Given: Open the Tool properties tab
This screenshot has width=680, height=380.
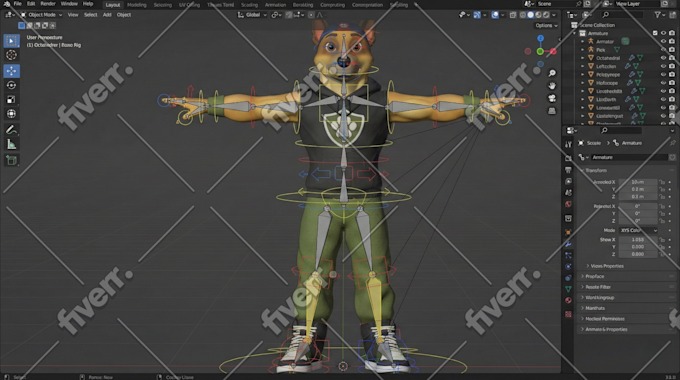Looking at the screenshot, I should pyautogui.click(x=569, y=144).
